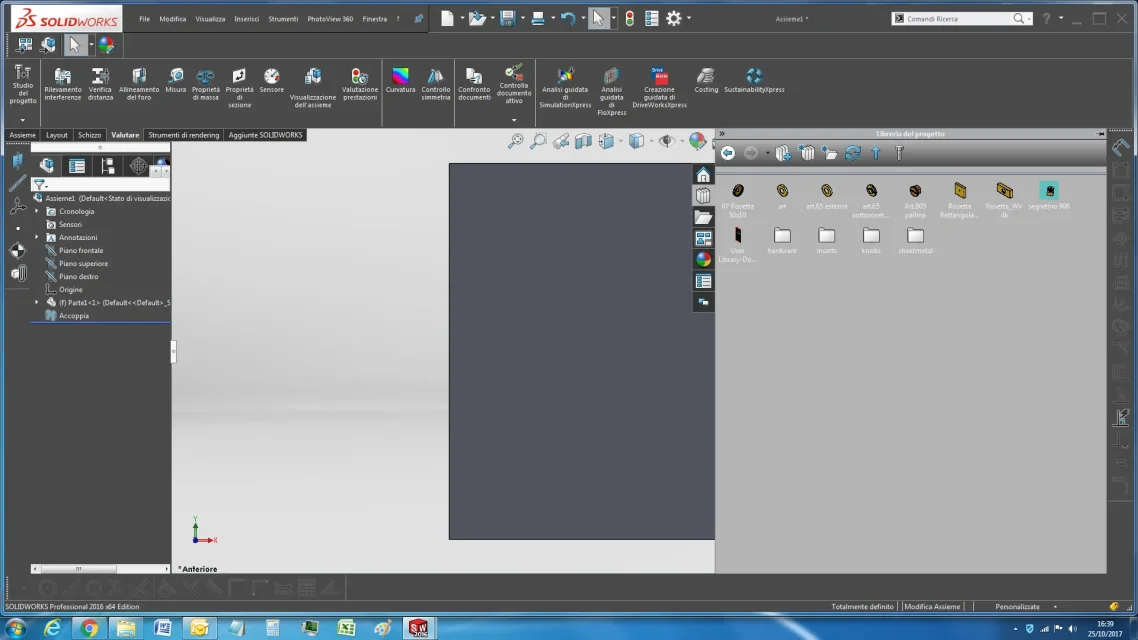Open the sheetmetal library folder

click(915, 240)
